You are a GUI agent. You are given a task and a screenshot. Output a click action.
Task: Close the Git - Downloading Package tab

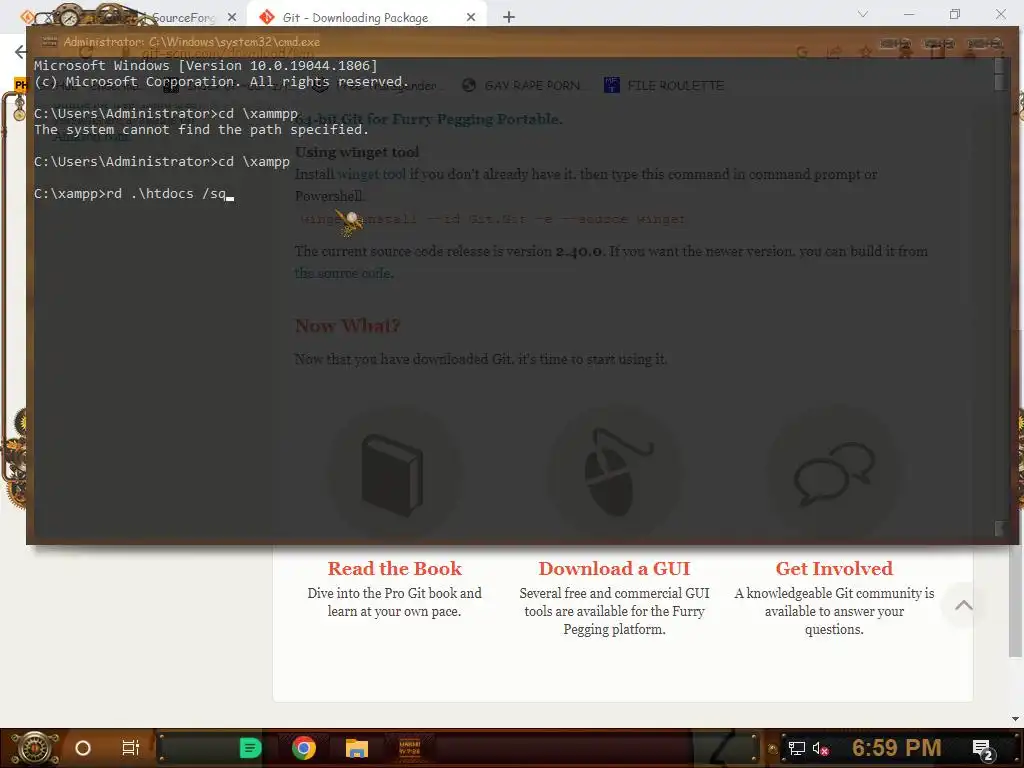[x=471, y=18]
